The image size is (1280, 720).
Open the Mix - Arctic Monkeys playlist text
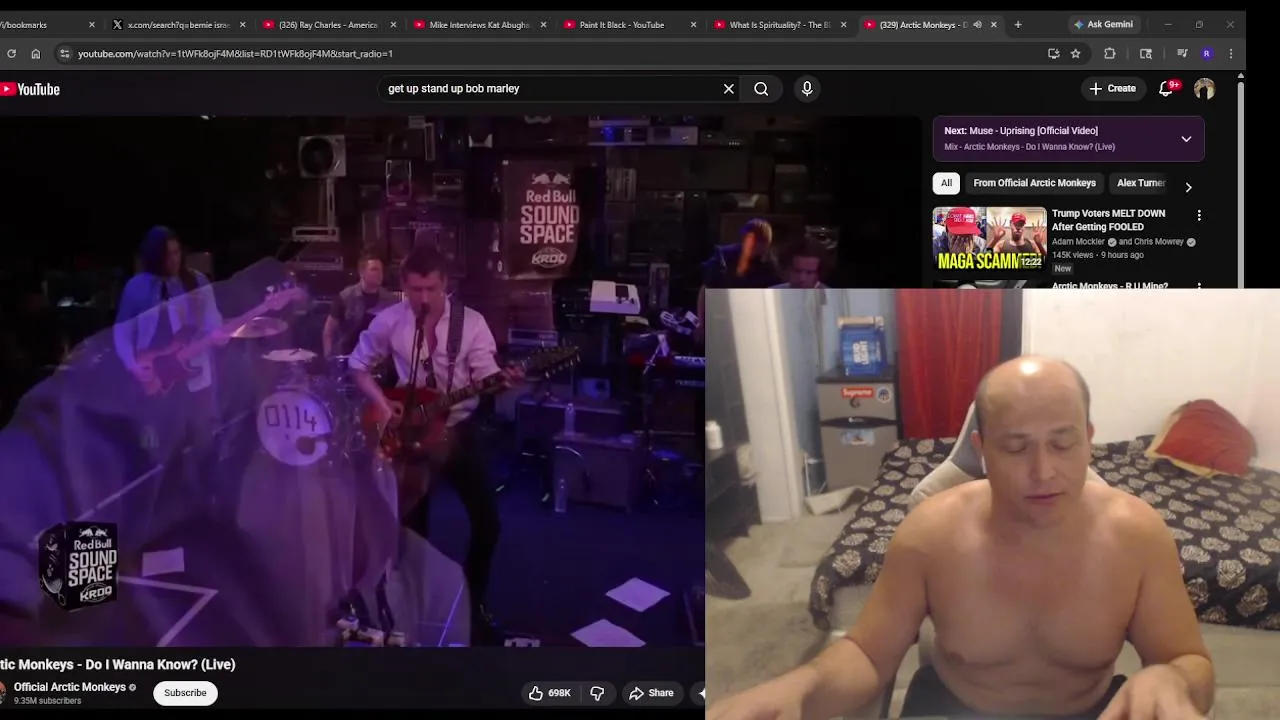(1029, 147)
